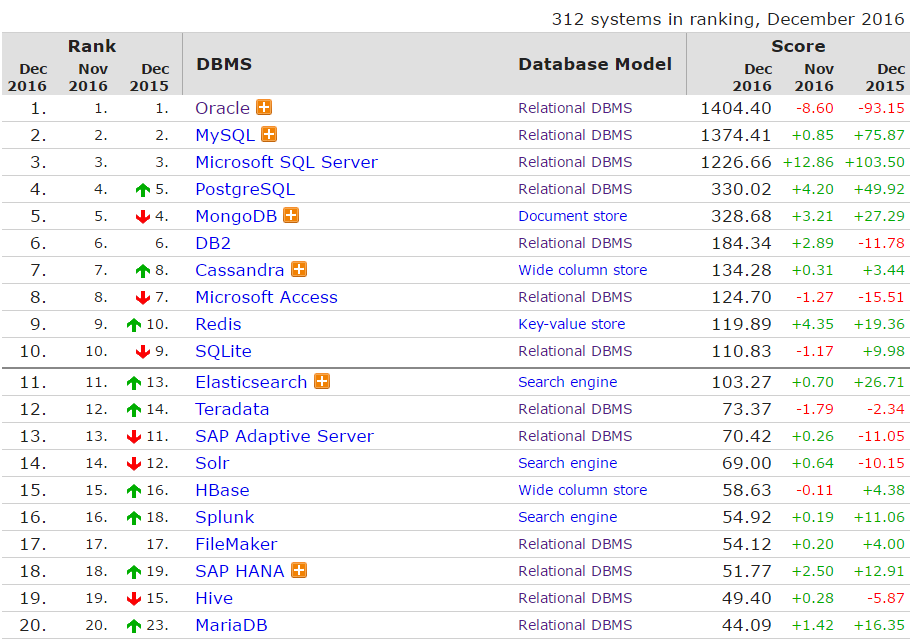Click the score change -93.15

pos(881,108)
